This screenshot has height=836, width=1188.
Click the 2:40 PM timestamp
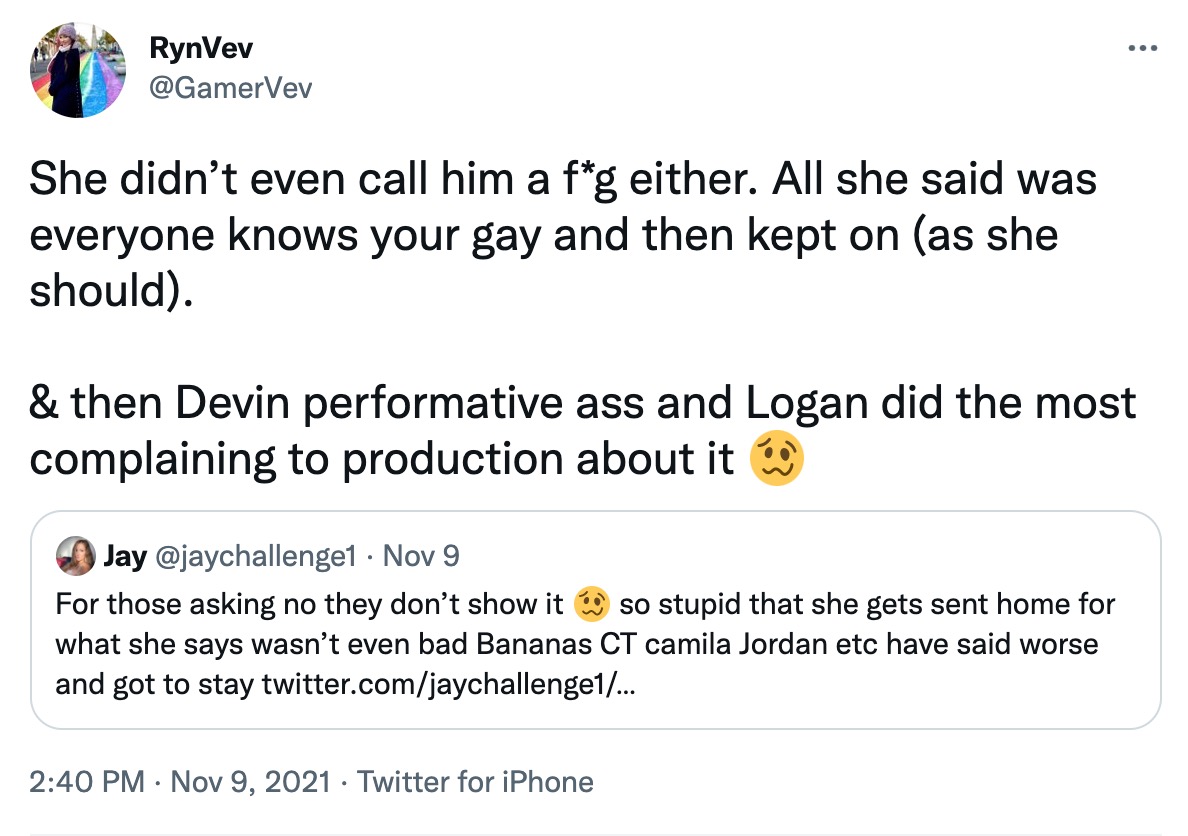(x=88, y=781)
